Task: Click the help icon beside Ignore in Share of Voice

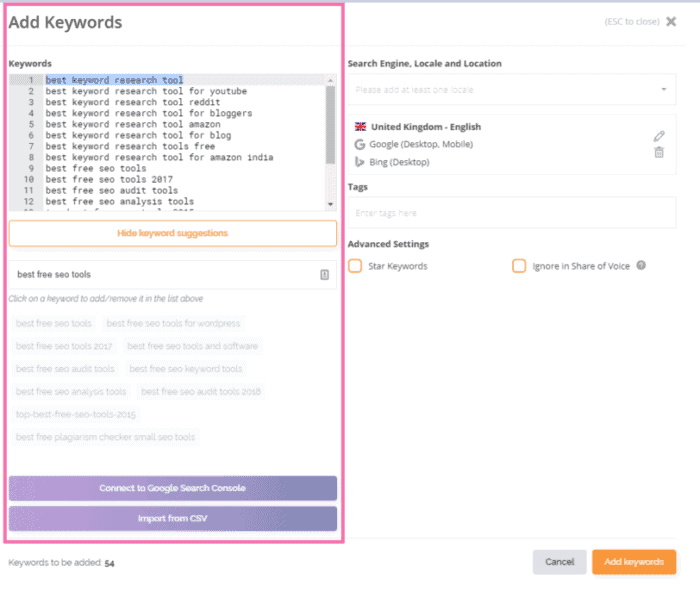Action: [641, 265]
